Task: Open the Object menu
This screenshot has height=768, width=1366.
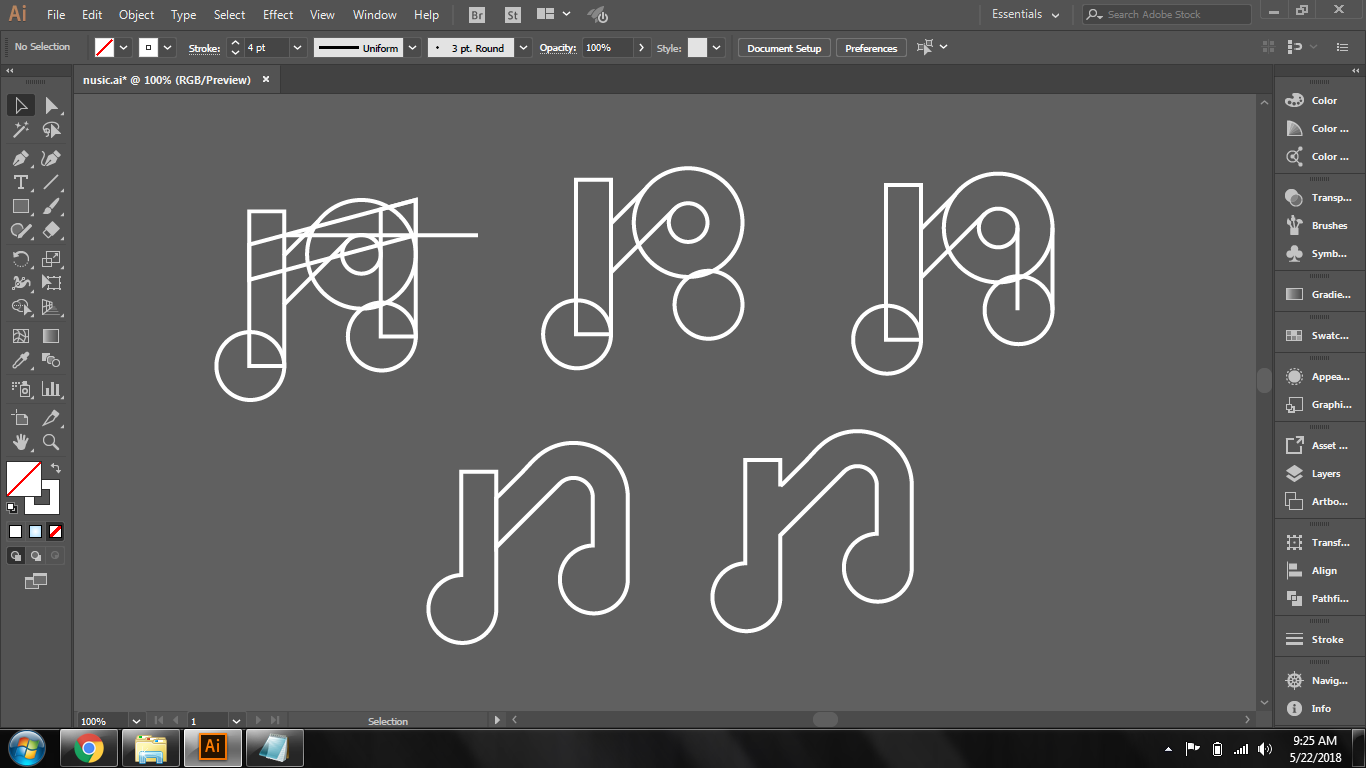Action: (x=136, y=15)
